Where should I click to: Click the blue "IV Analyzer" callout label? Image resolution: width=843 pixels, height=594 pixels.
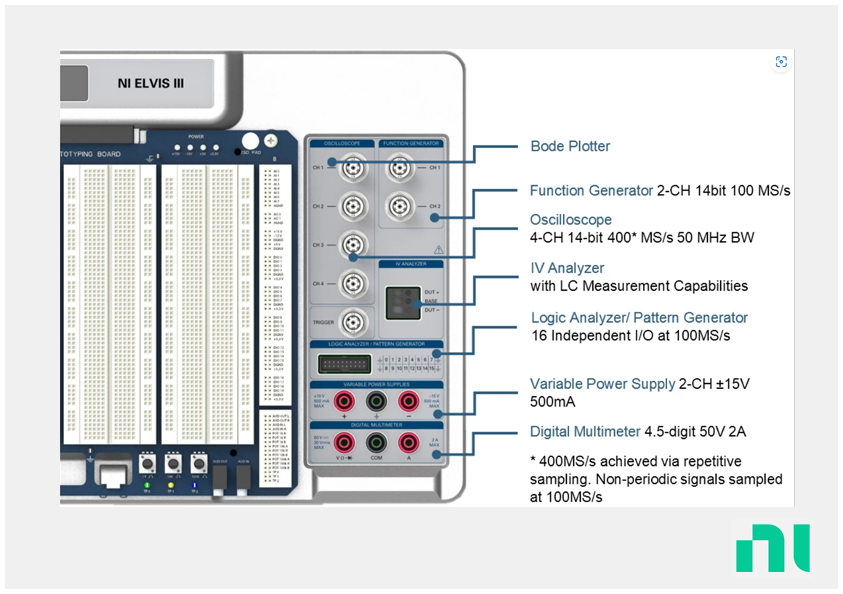pos(567,268)
